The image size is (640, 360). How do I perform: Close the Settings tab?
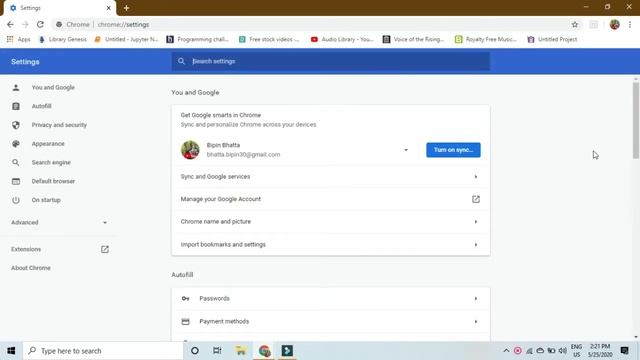click(109, 8)
